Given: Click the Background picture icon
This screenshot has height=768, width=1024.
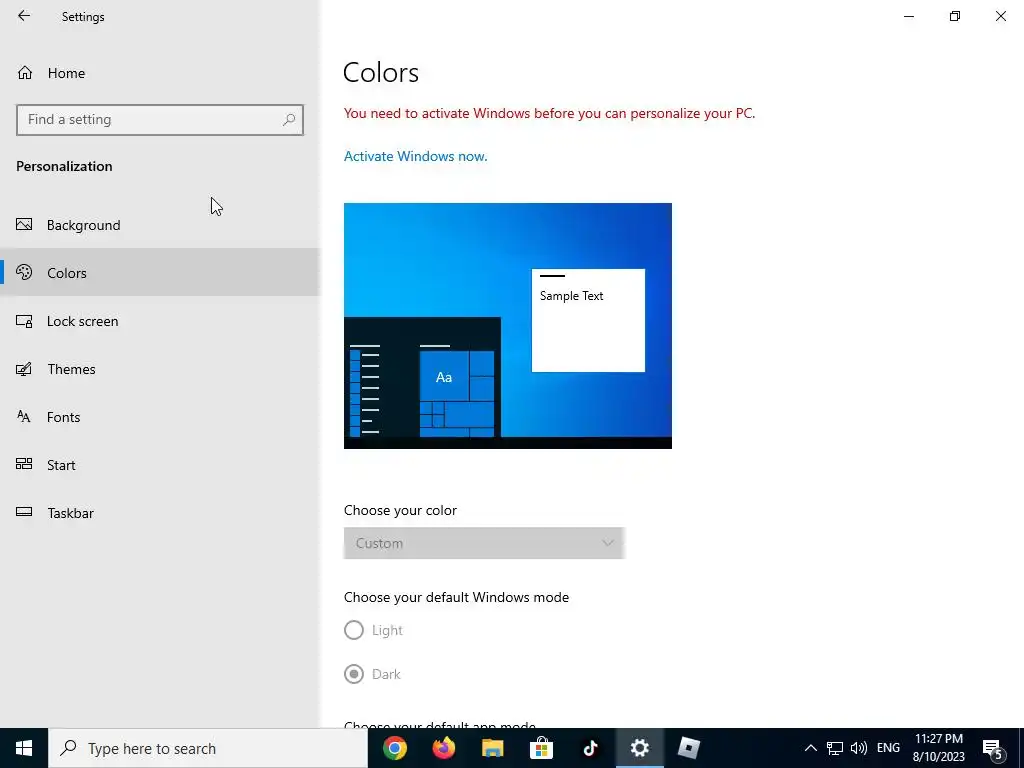Looking at the screenshot, I should 24,225.
